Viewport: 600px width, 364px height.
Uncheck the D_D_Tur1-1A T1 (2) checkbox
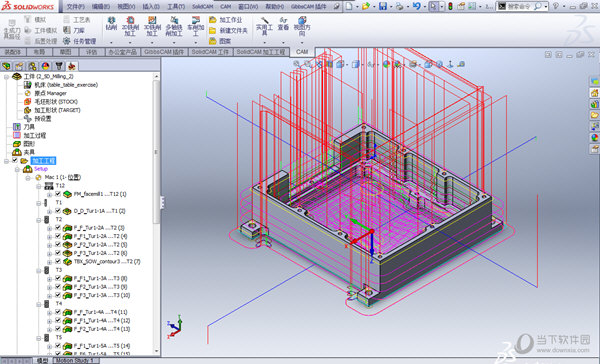[58, 211]
